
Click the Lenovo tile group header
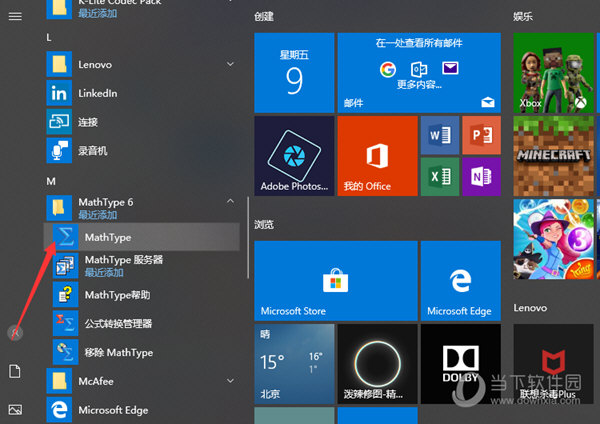pyautogui.click(x=530, y=308)
